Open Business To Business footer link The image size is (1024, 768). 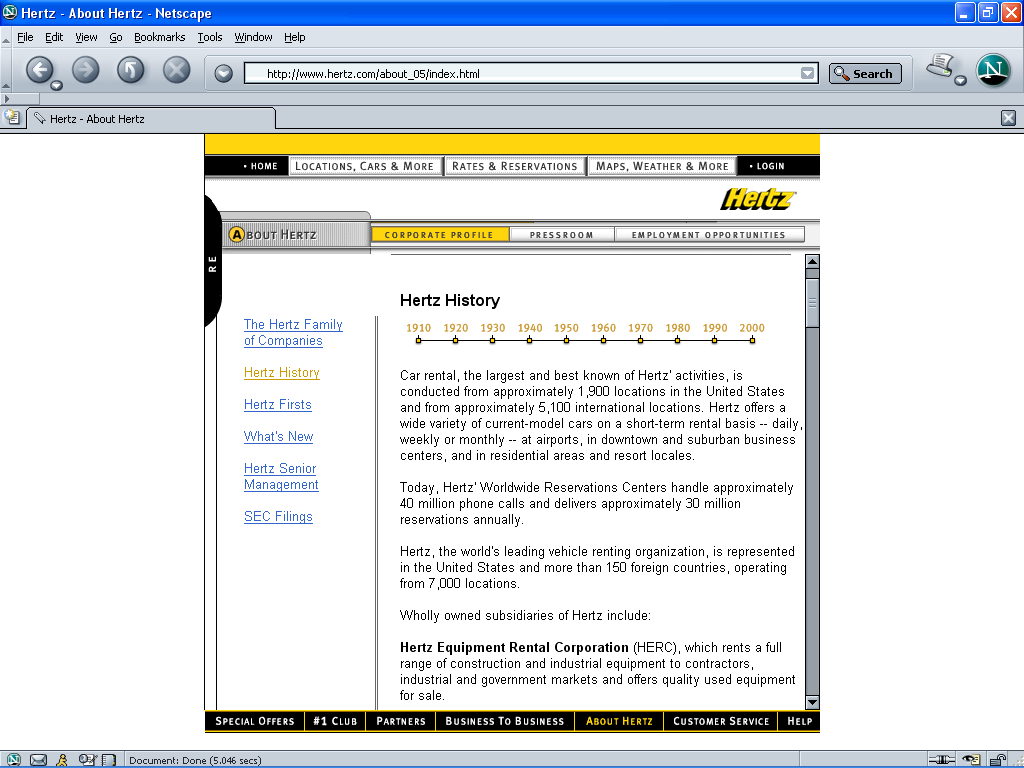click(505, 721)
